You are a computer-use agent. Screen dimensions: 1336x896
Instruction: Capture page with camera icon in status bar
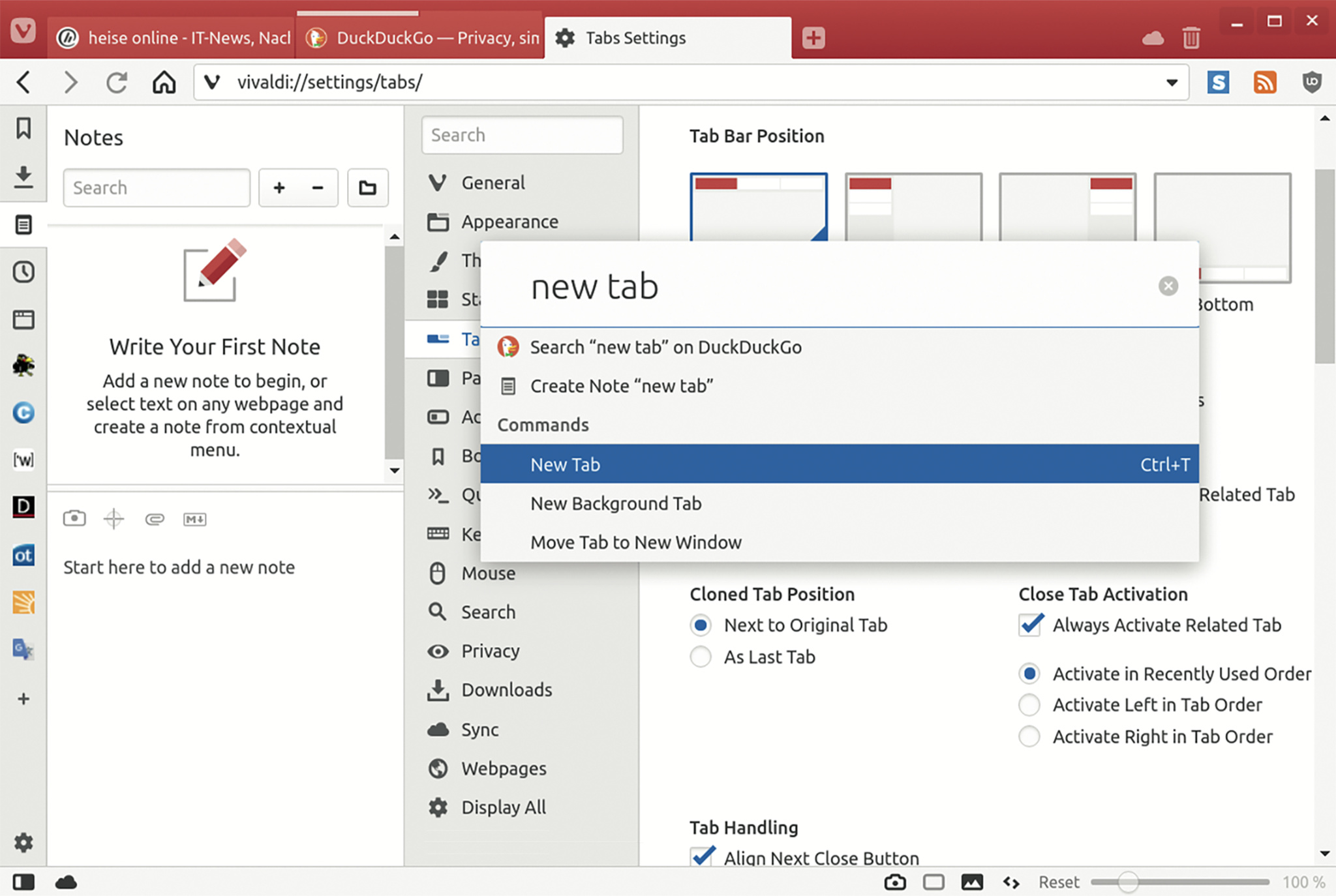click(894, 882)
